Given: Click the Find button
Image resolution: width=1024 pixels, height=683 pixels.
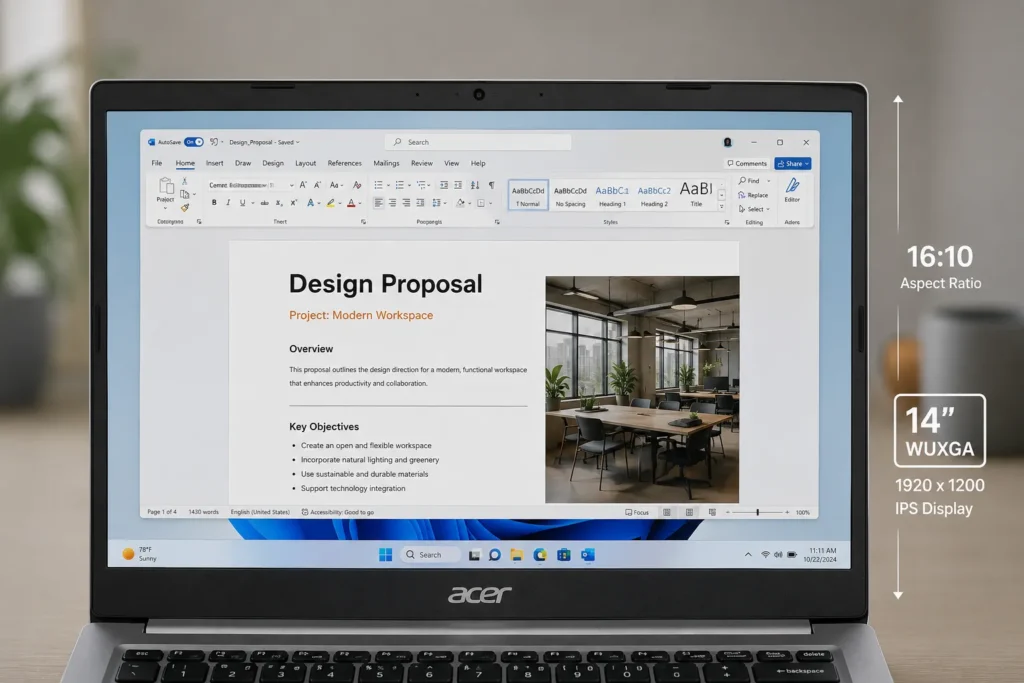Looking at the screenshot, I should 749,180.
